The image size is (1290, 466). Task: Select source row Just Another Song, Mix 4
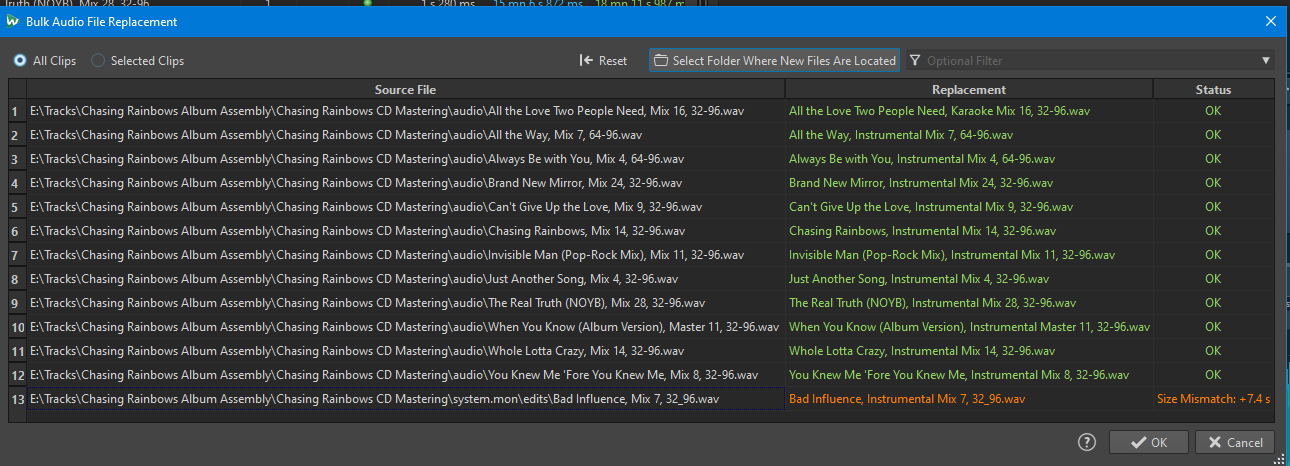pos(405,278)
